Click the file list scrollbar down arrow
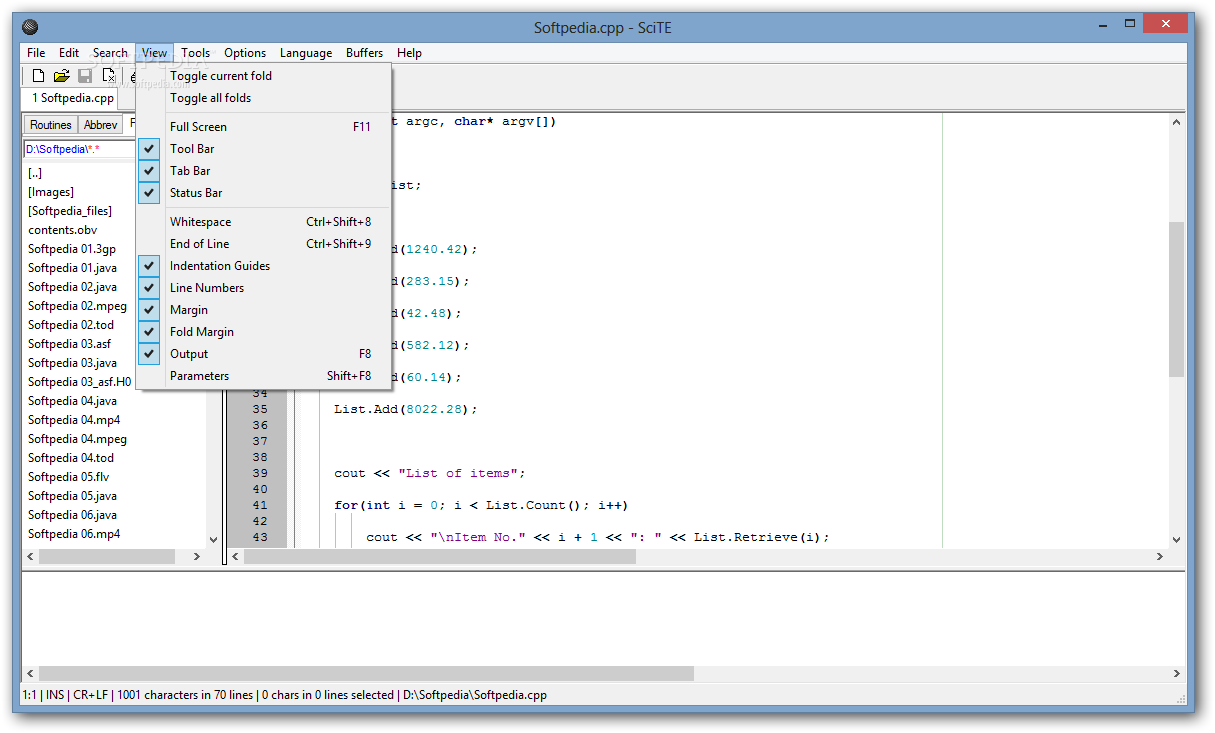Screen dimensions: 1215x733 (x=213, y=540)
